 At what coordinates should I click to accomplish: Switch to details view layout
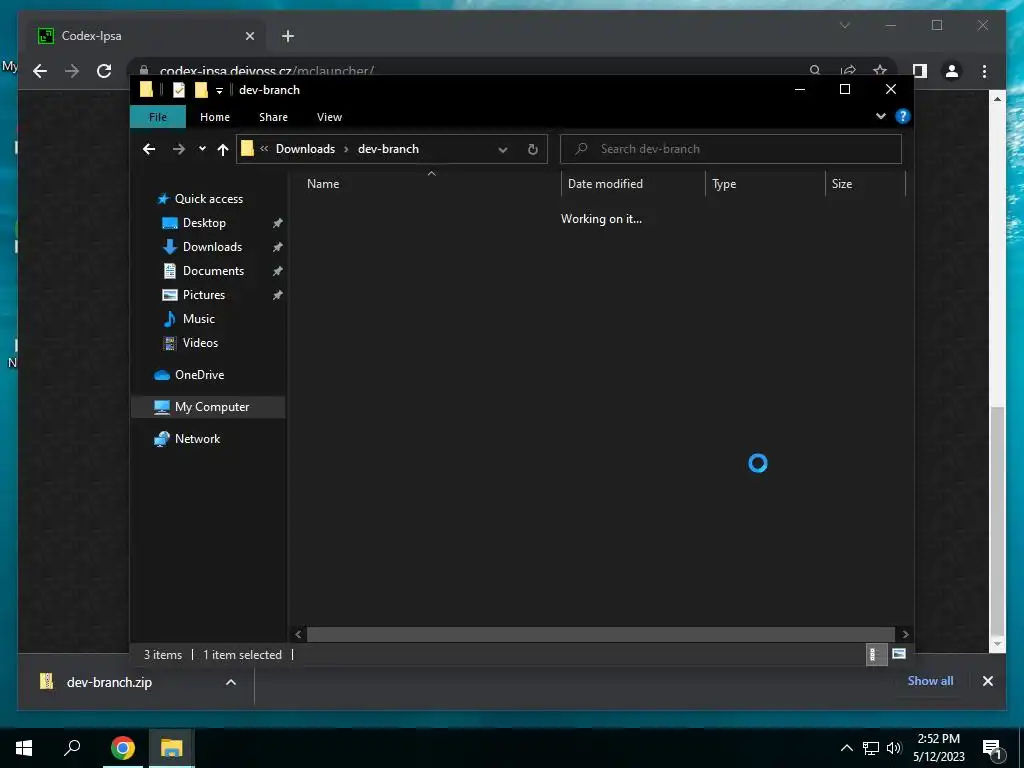tap(876, 654)
